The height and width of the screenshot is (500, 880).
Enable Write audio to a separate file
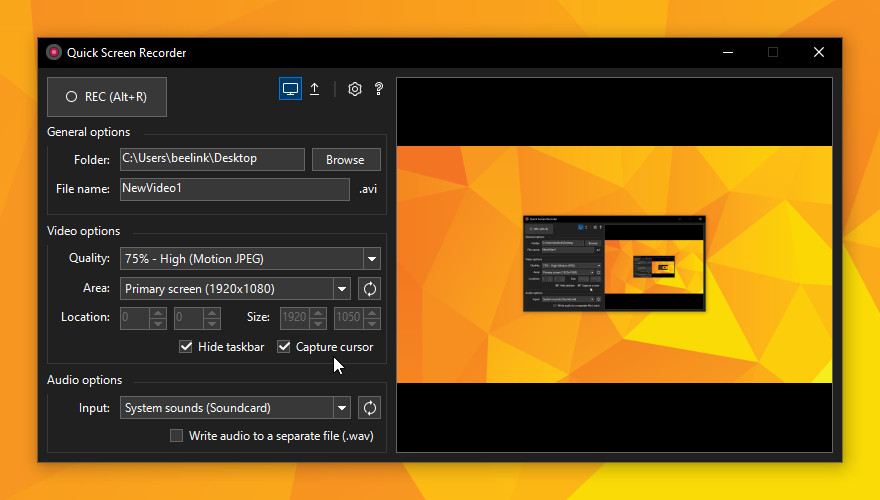(176, 435)
